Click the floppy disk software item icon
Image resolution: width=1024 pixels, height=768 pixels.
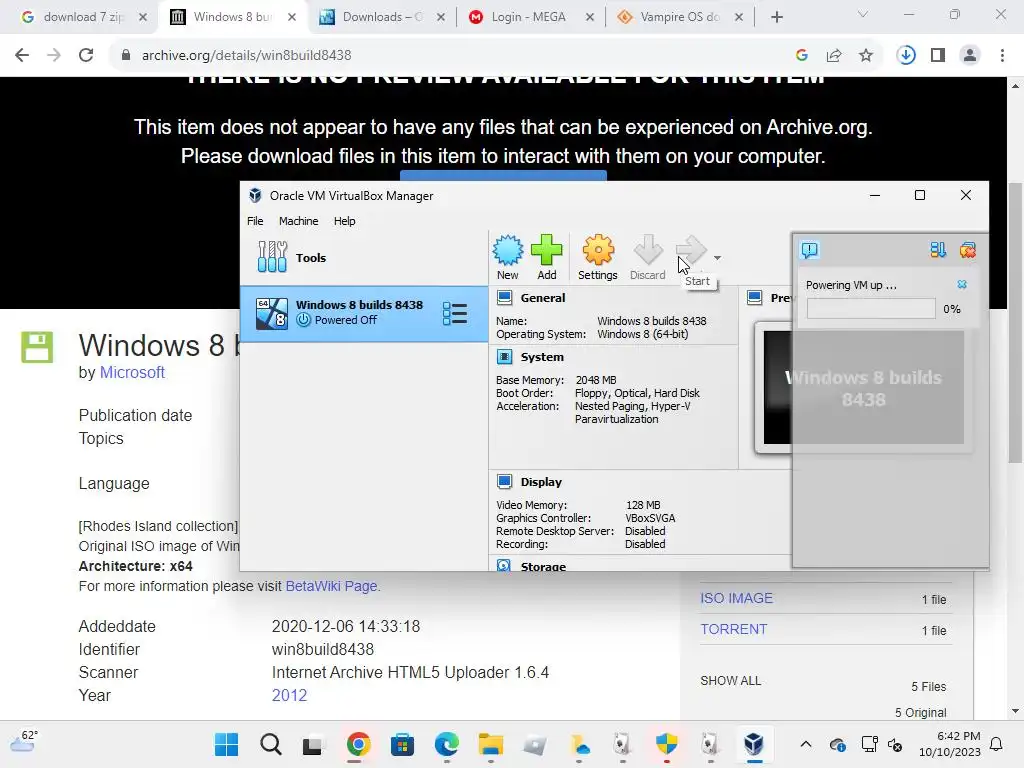click(x=37, y=347)
